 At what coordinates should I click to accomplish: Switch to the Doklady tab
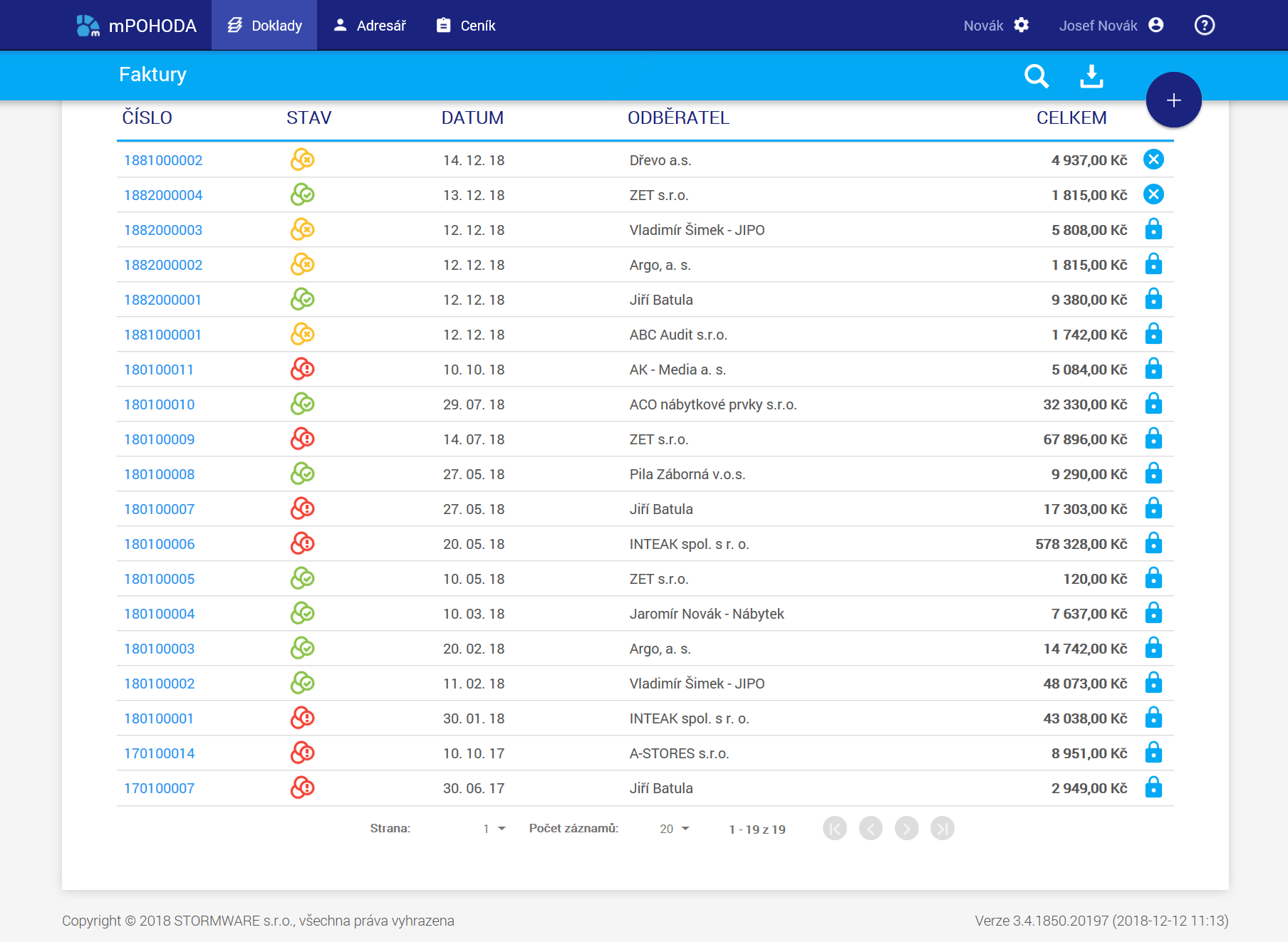tap(264, 26)
